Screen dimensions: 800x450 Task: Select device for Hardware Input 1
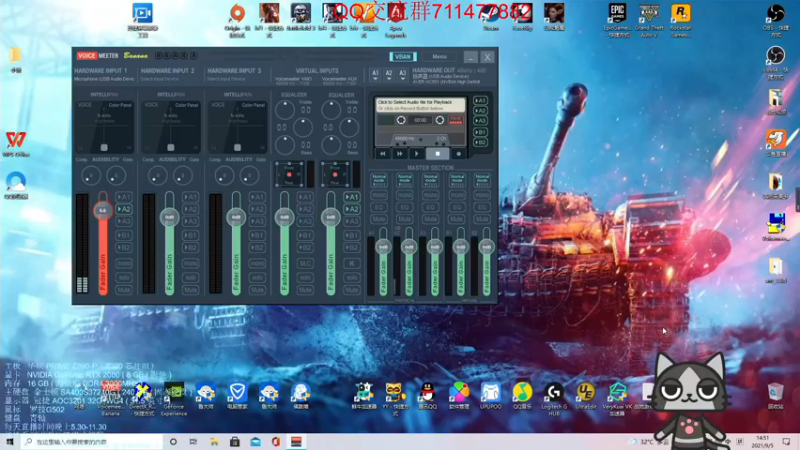(x=104, y=79)
